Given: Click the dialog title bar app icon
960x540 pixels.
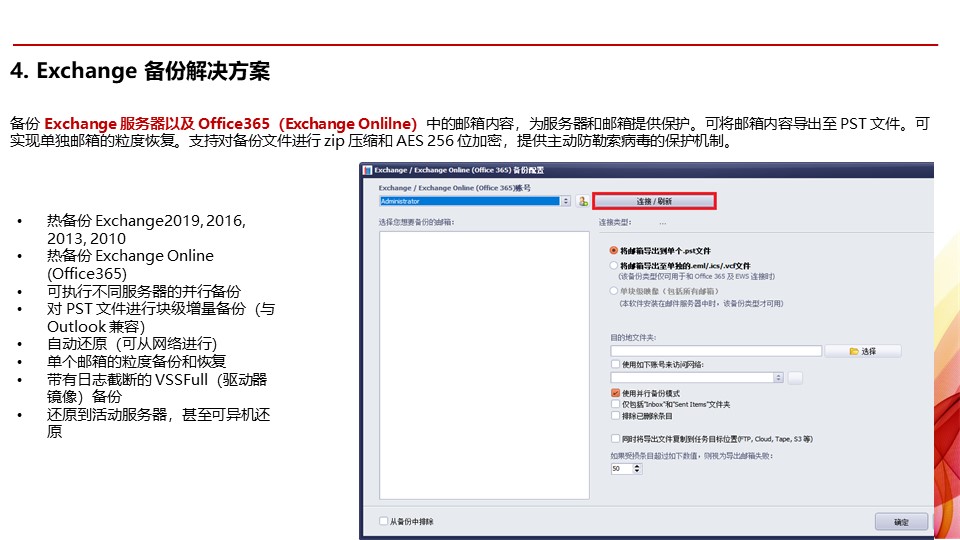Looking at the screenshot, I should 367,170.
